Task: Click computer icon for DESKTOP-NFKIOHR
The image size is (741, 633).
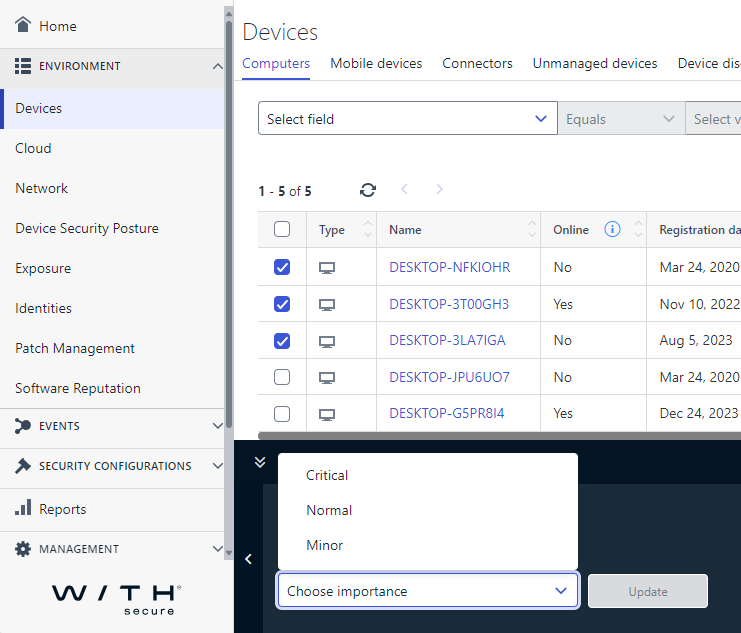Action: tap(327, 268)
